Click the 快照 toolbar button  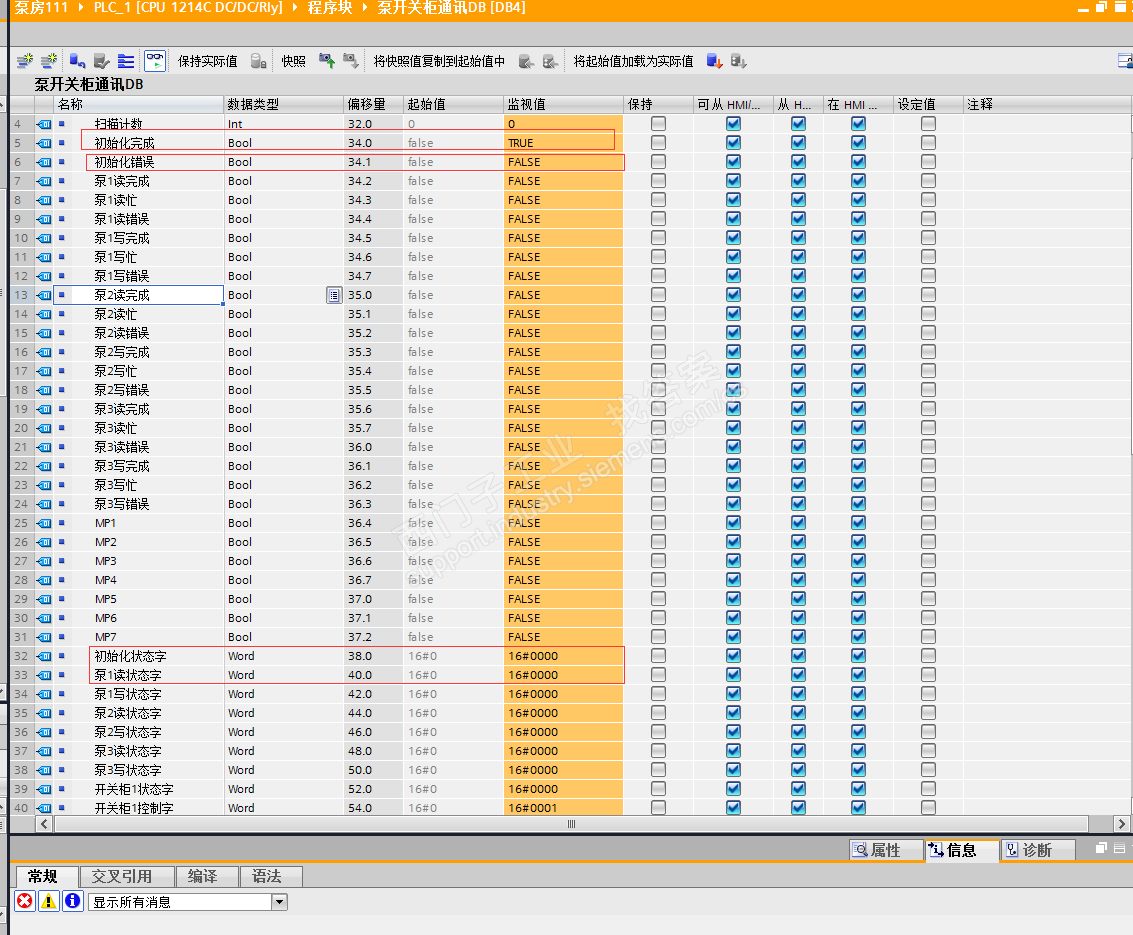pos(293,61)
